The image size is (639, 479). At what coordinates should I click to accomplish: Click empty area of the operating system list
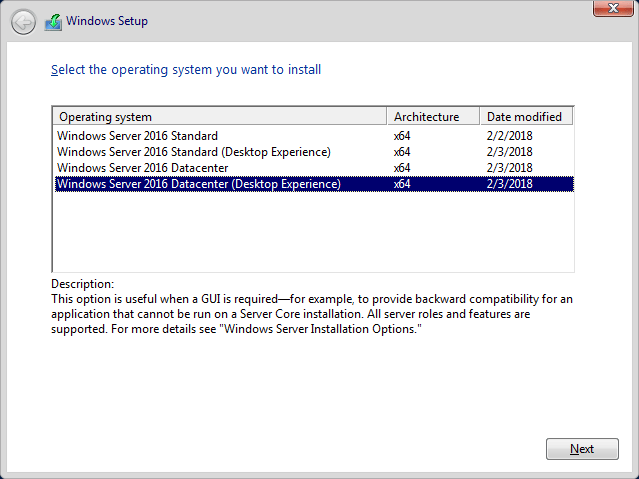[313, 232]
